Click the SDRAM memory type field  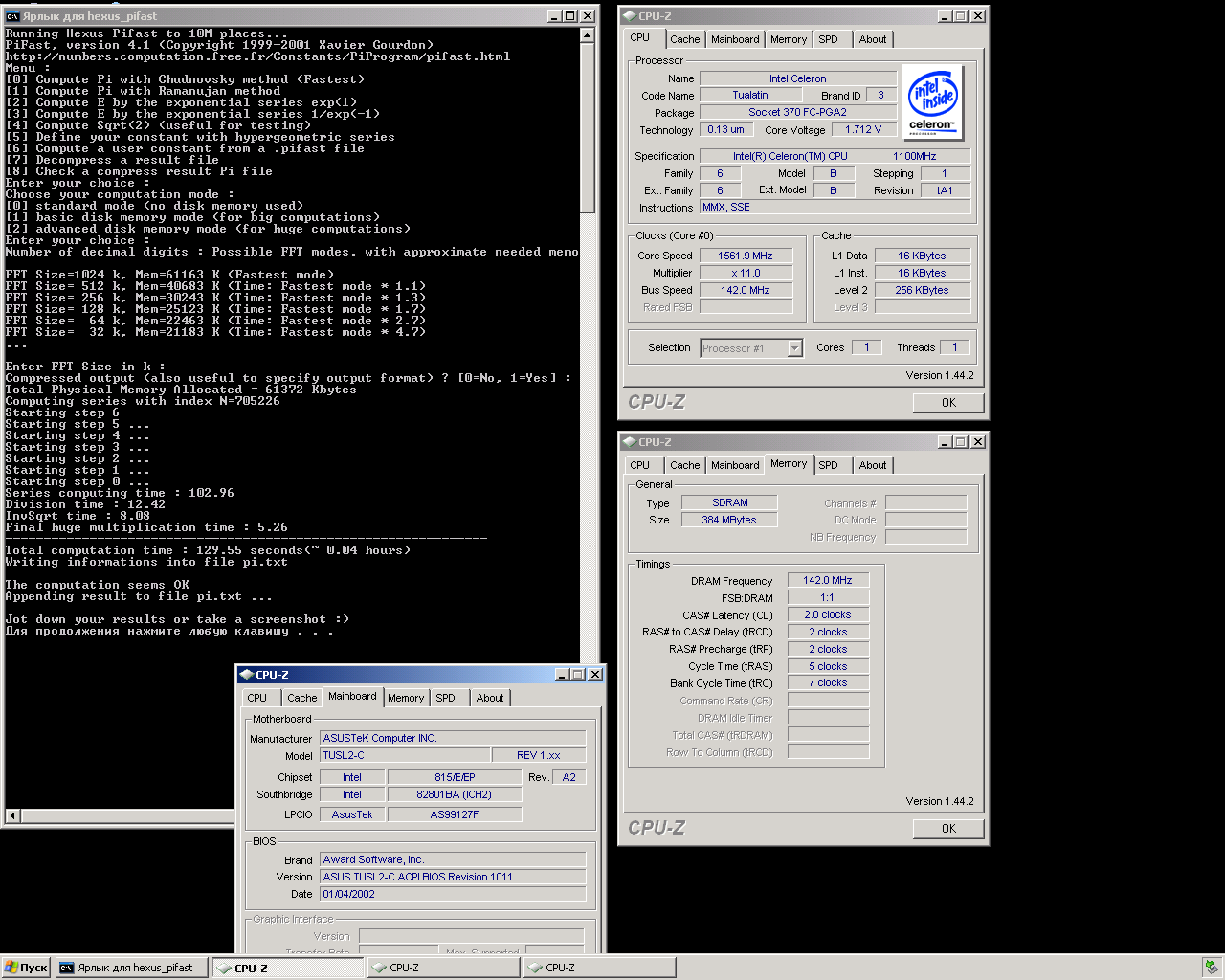(x=730, y=502)
